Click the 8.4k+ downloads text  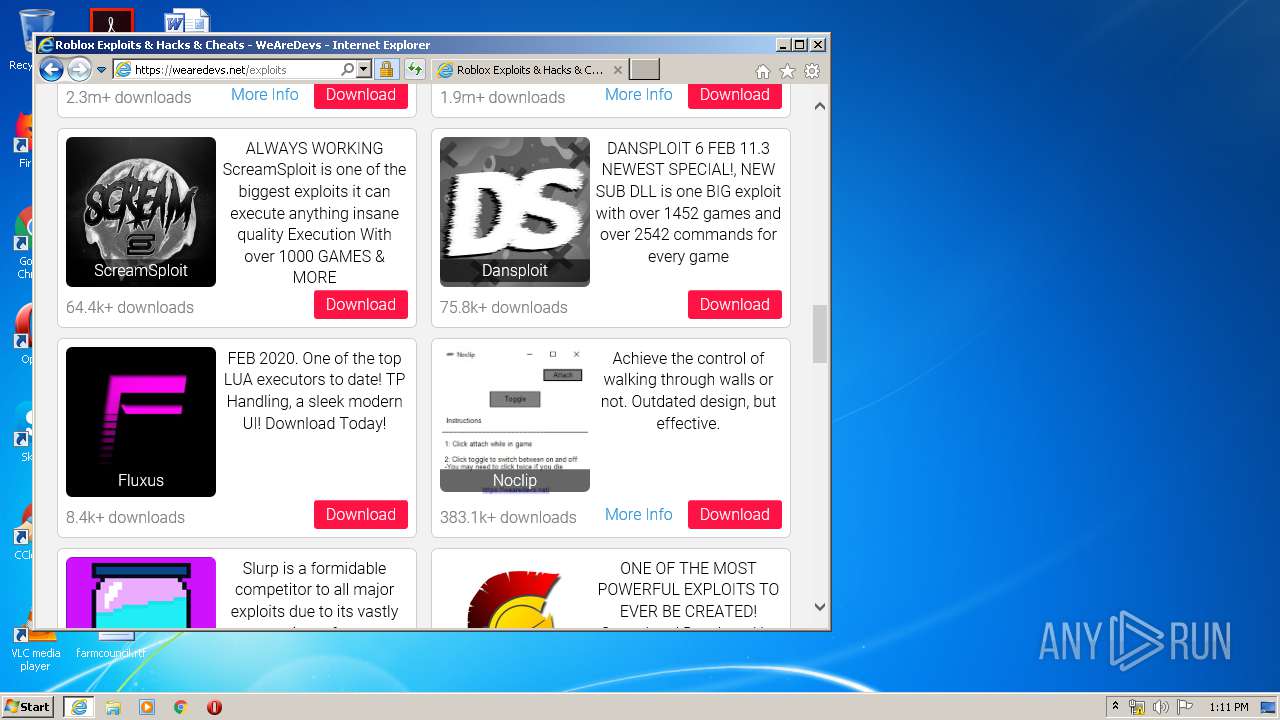point(125,518)
